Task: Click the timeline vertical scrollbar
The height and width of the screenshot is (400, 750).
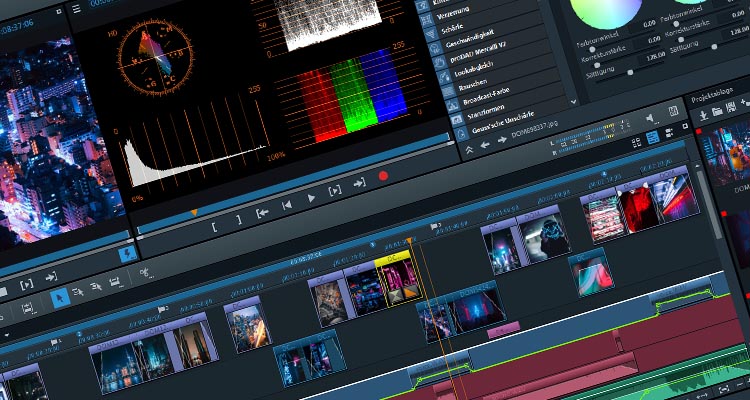Action: (x=710, y=204)
